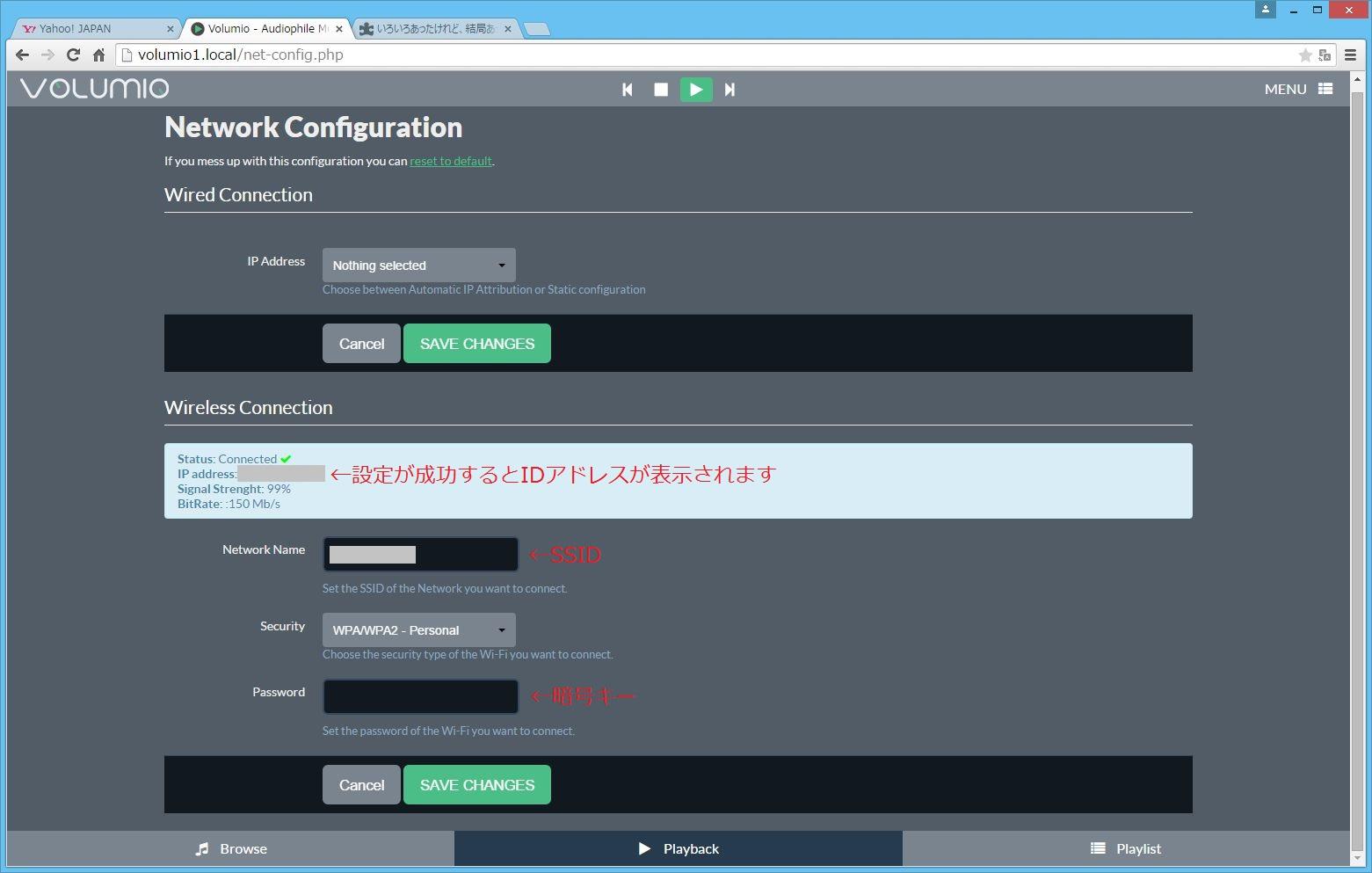The height and width of the screenshot is (873, 1372).
Task: Click the Password field label
Action: coord(279,692)
